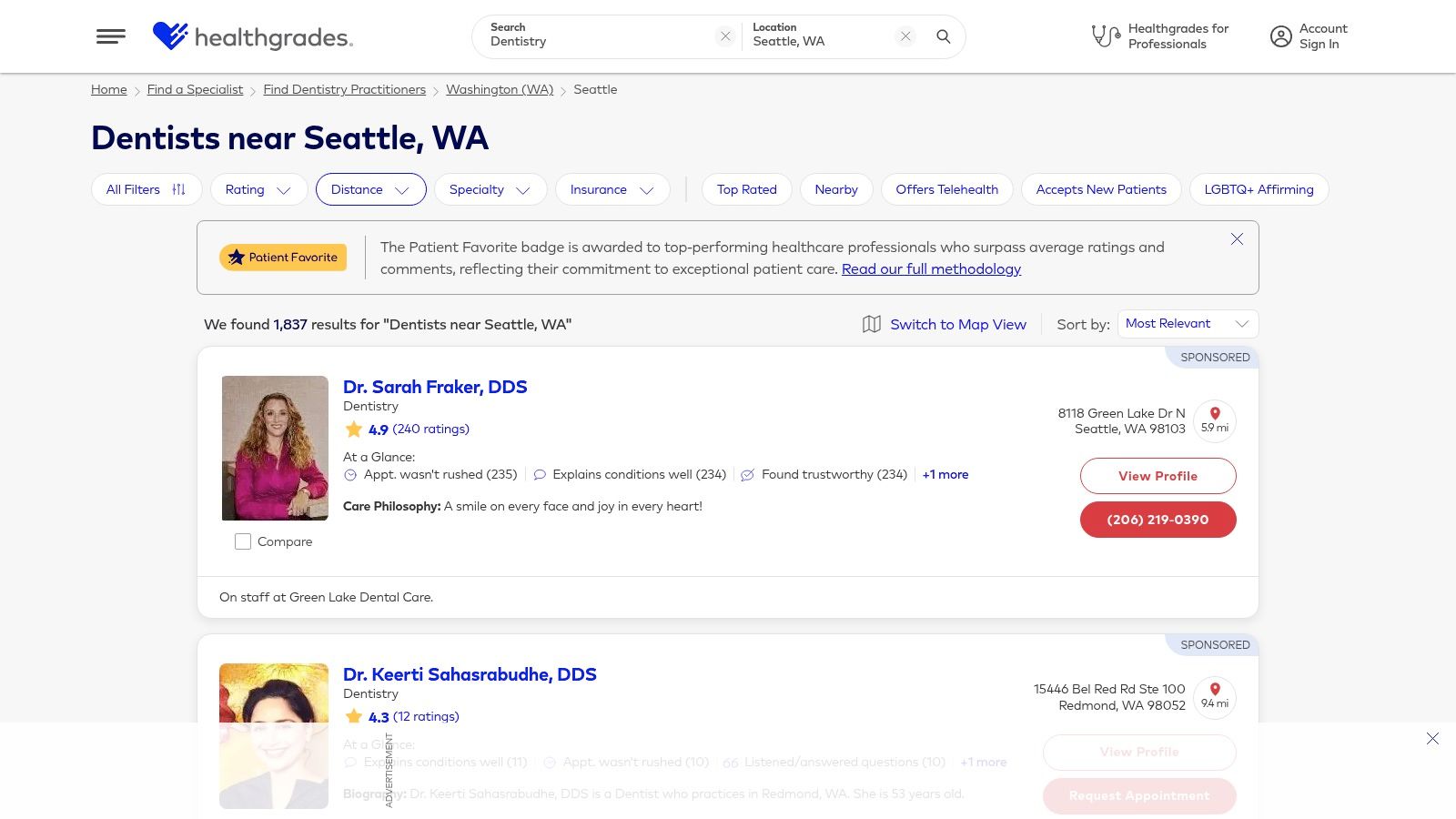The image size is (1456, 819).
Task: Click the Switch to Map View map icon
Action: 872,324
